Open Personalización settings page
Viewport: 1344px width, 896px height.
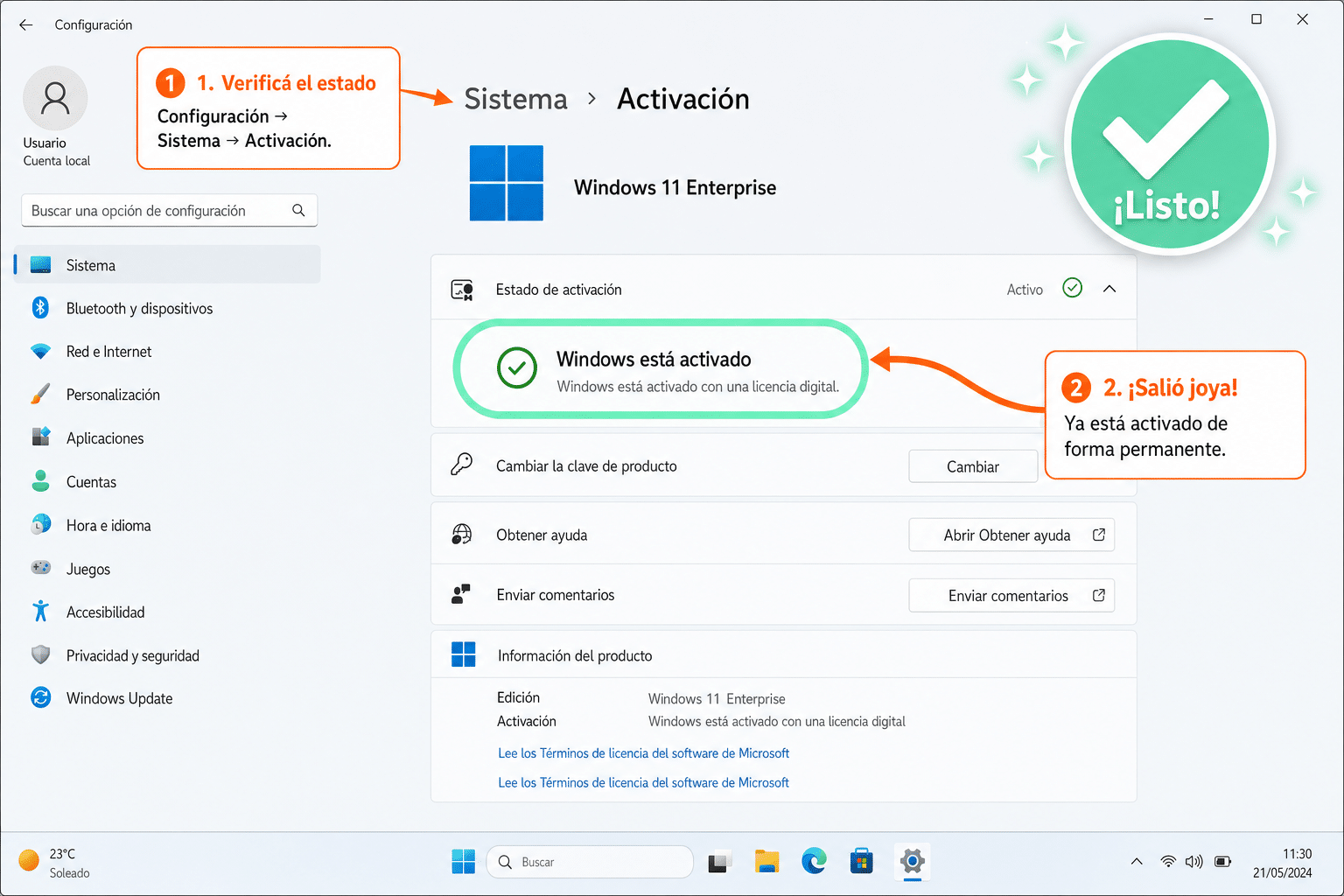pos(167,395)
